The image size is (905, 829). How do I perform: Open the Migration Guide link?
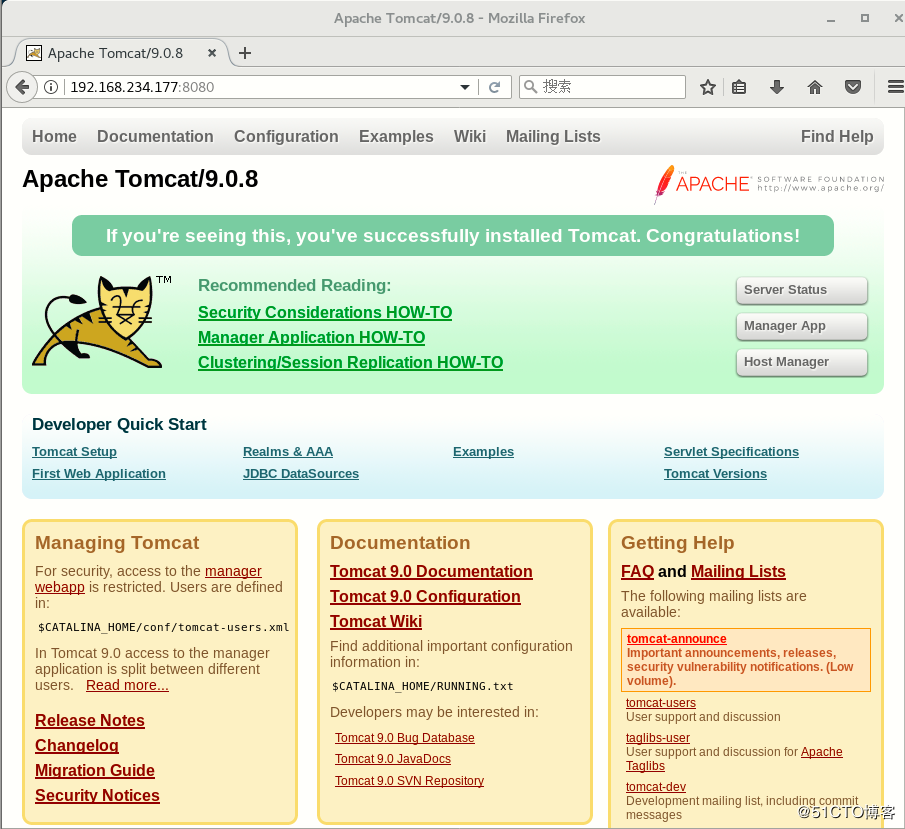click(x=95, y=770)
